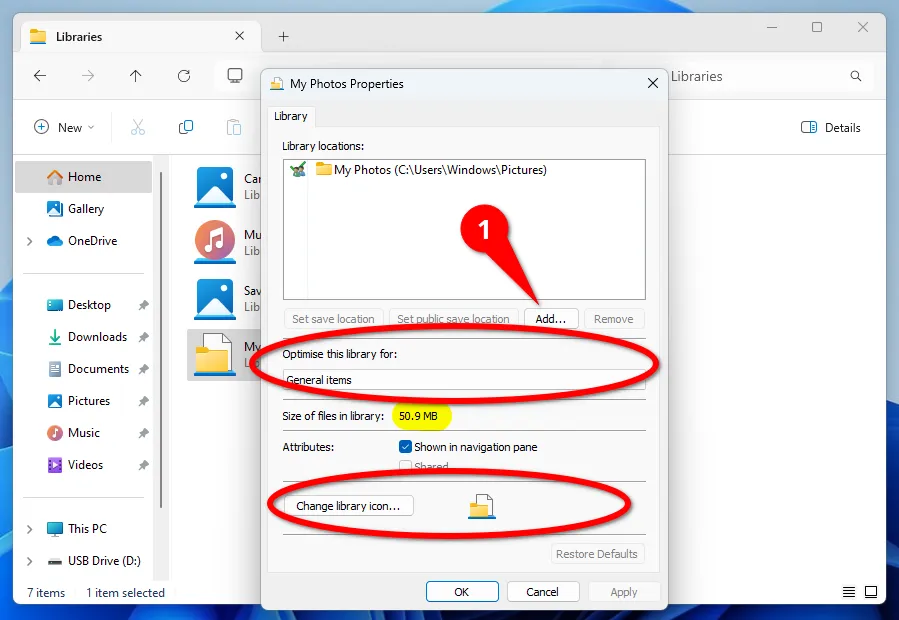Open the Gallery sidebar item

pos(85,209)
